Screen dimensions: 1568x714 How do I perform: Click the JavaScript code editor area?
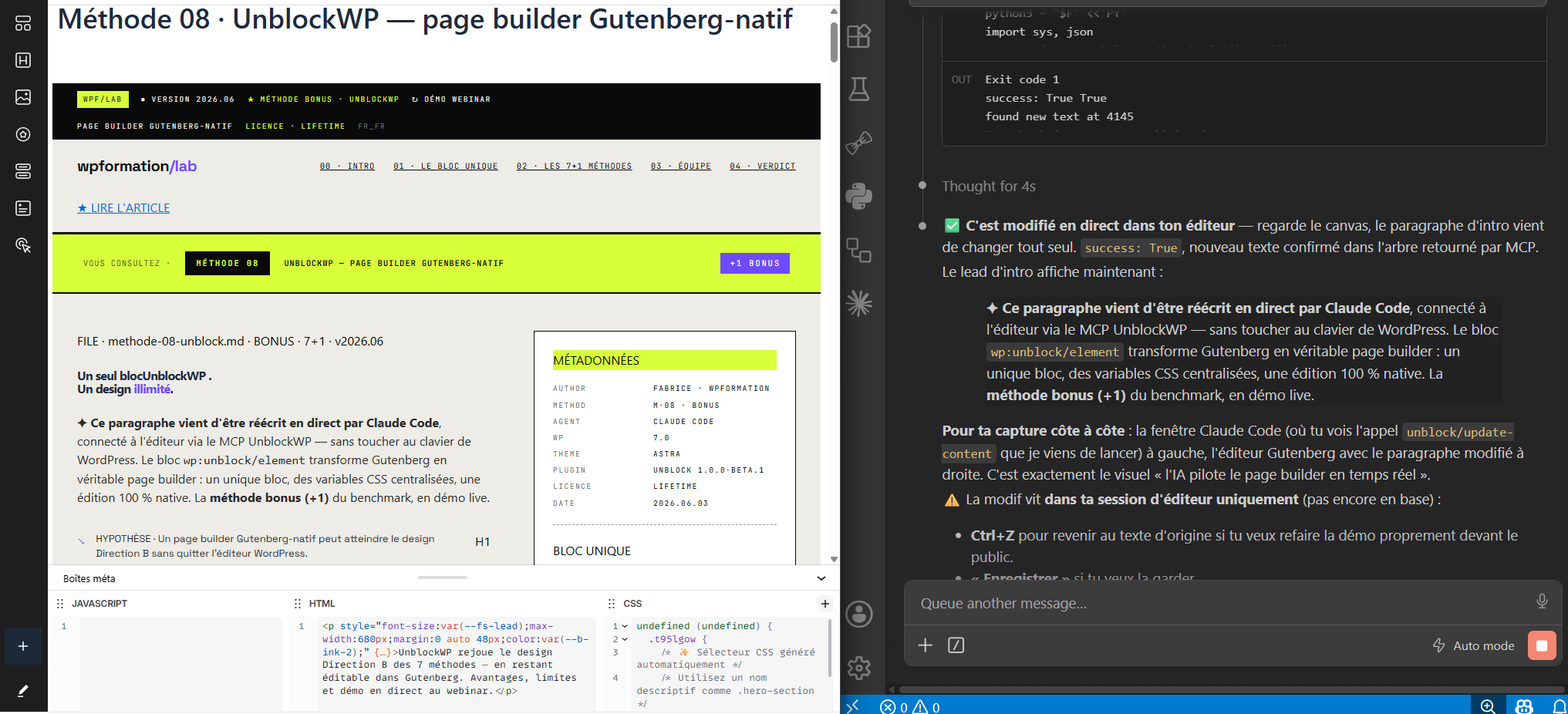(180, 663)
